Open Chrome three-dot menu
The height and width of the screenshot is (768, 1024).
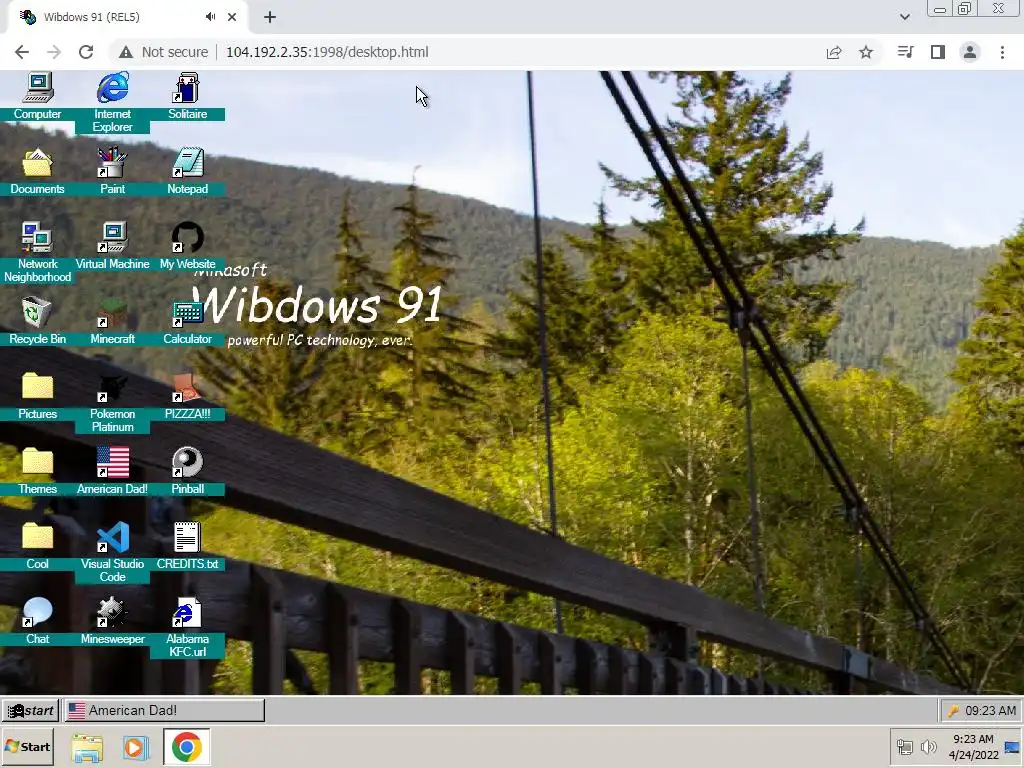1002,52
